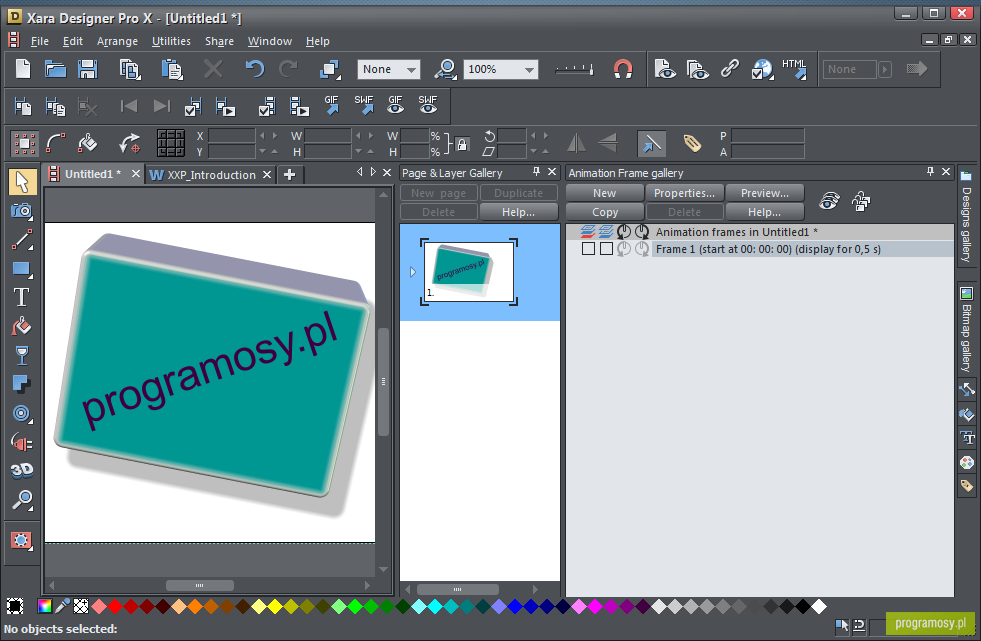Select the Contour tool
The height and width of the screenshot is (641, 981).
[22, 413]
